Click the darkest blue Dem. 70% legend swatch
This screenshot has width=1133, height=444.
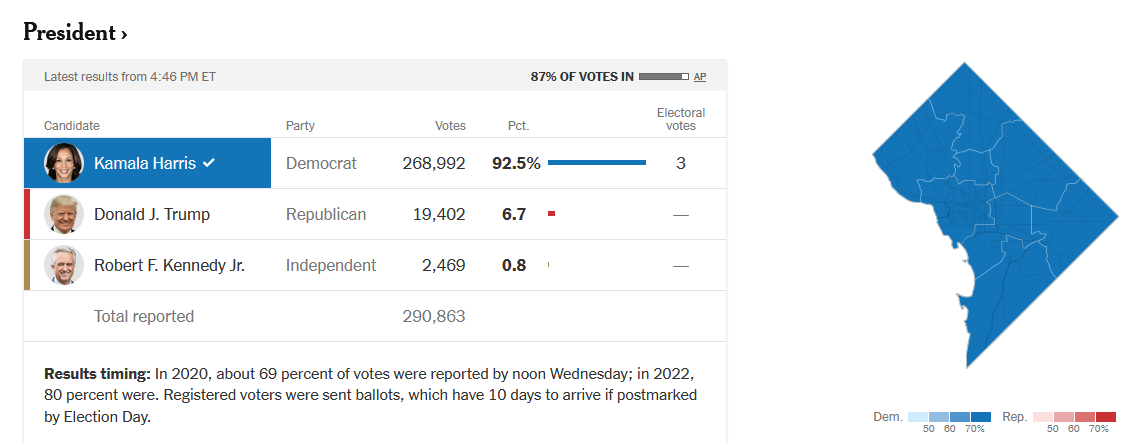[x=981, y=417]
